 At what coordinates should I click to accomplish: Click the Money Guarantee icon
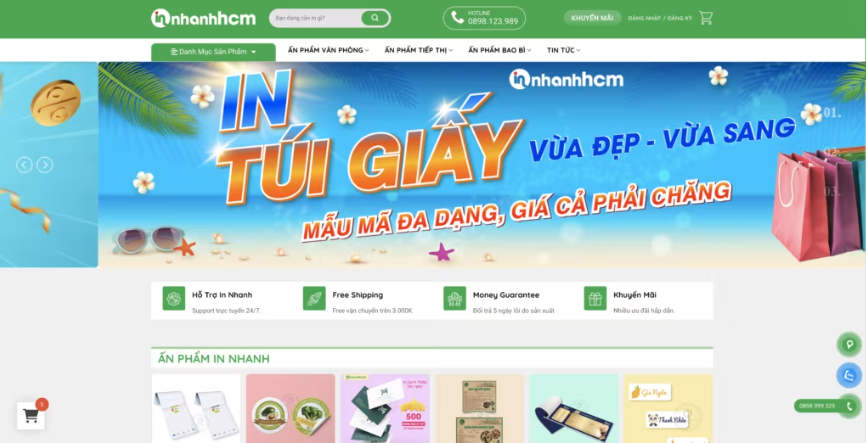click(x=455, y=298)
